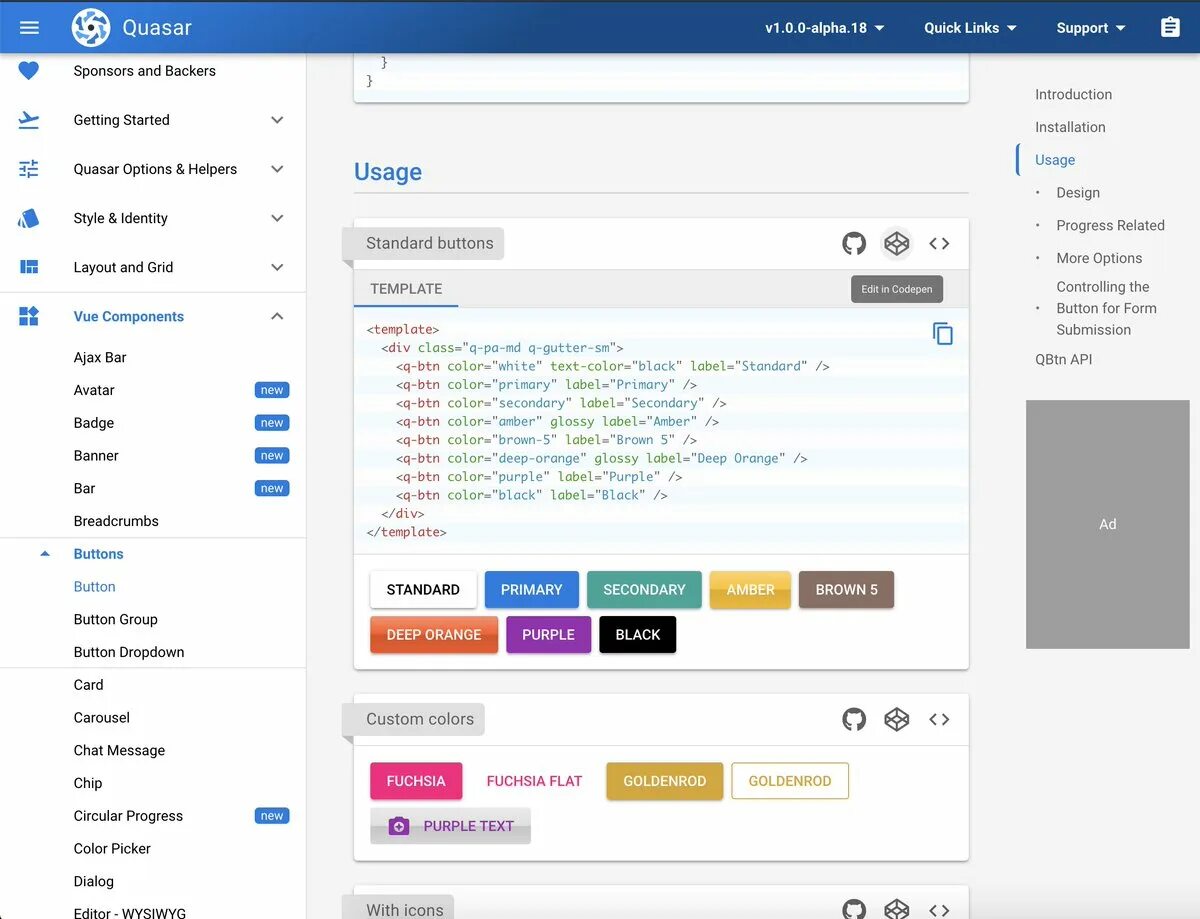The width and height of the screenshot is (1200, 919).
Task: Open Sponsors and Backers page
Action: click(145, 71)
